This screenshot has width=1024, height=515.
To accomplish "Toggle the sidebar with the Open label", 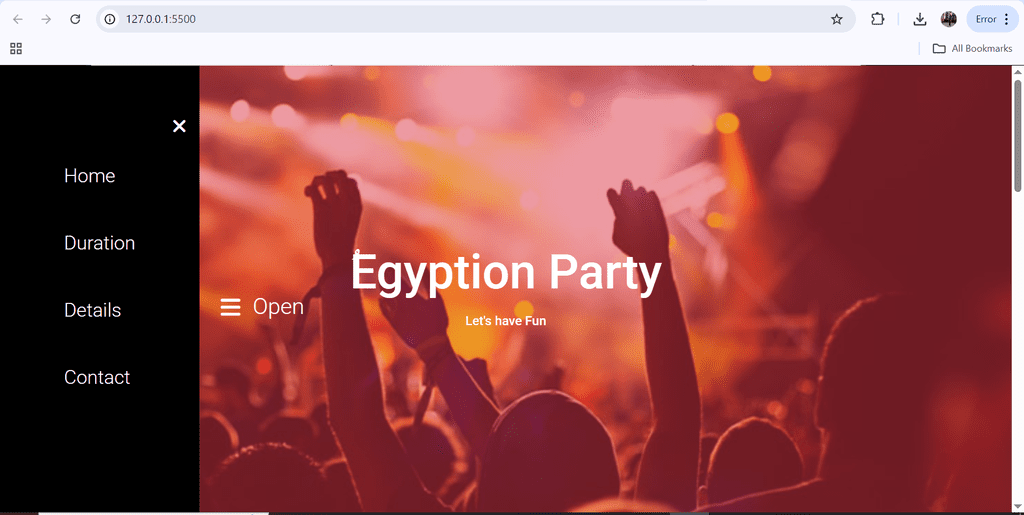I will pyautogui.click(x=278, y=307).
